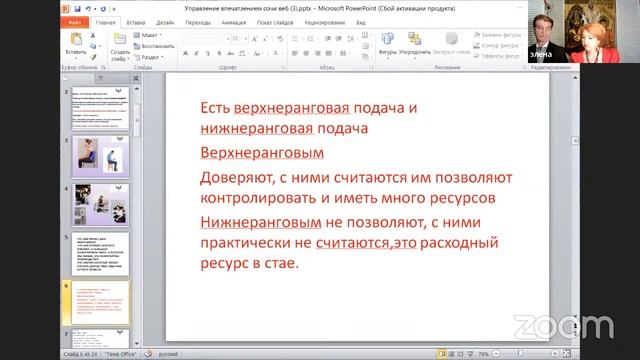This screenshot has height=360, width=640.
Task: Switch to Reading view in the status bar
Action: point(461,354)
